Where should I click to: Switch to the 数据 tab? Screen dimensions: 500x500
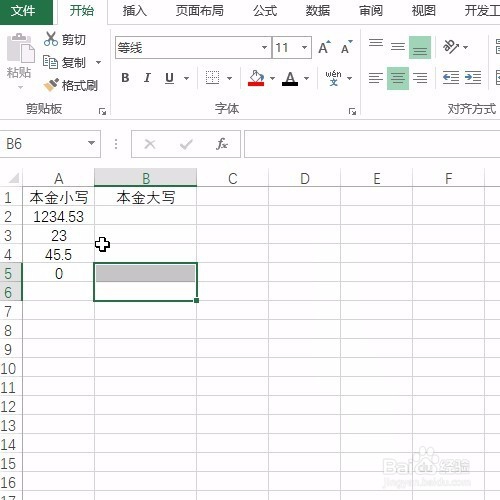click(x=318, y=11)
